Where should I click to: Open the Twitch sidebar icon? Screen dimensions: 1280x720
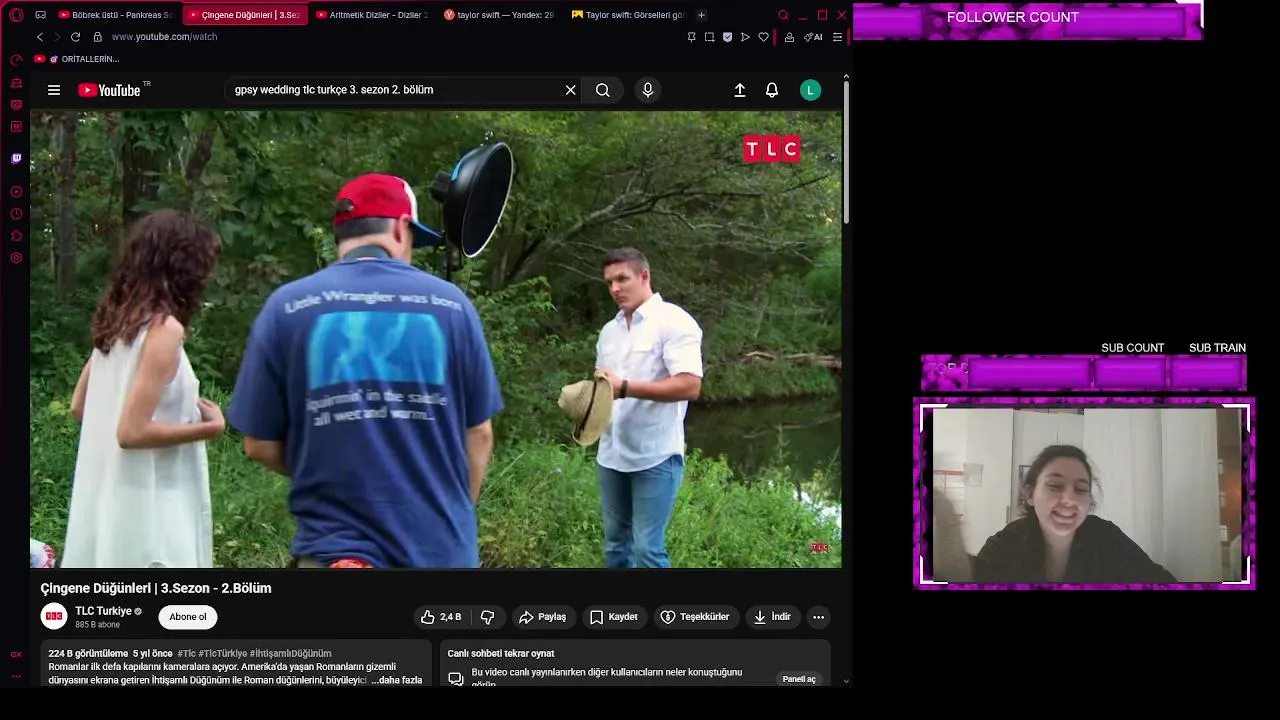pyautogui.click(x=16, y=158)
